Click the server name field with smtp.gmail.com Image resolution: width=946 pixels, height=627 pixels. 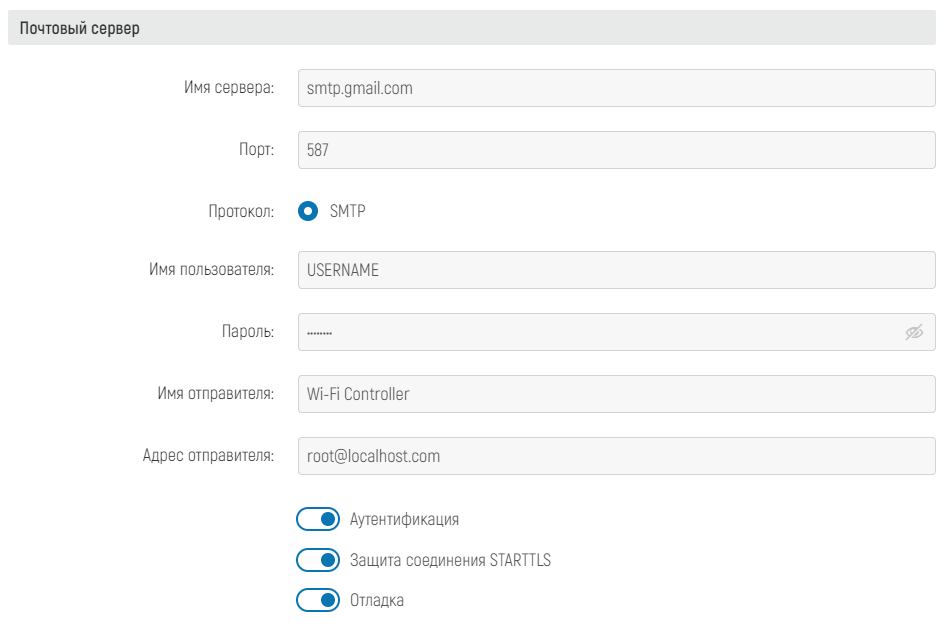click(x=616, y=88)
